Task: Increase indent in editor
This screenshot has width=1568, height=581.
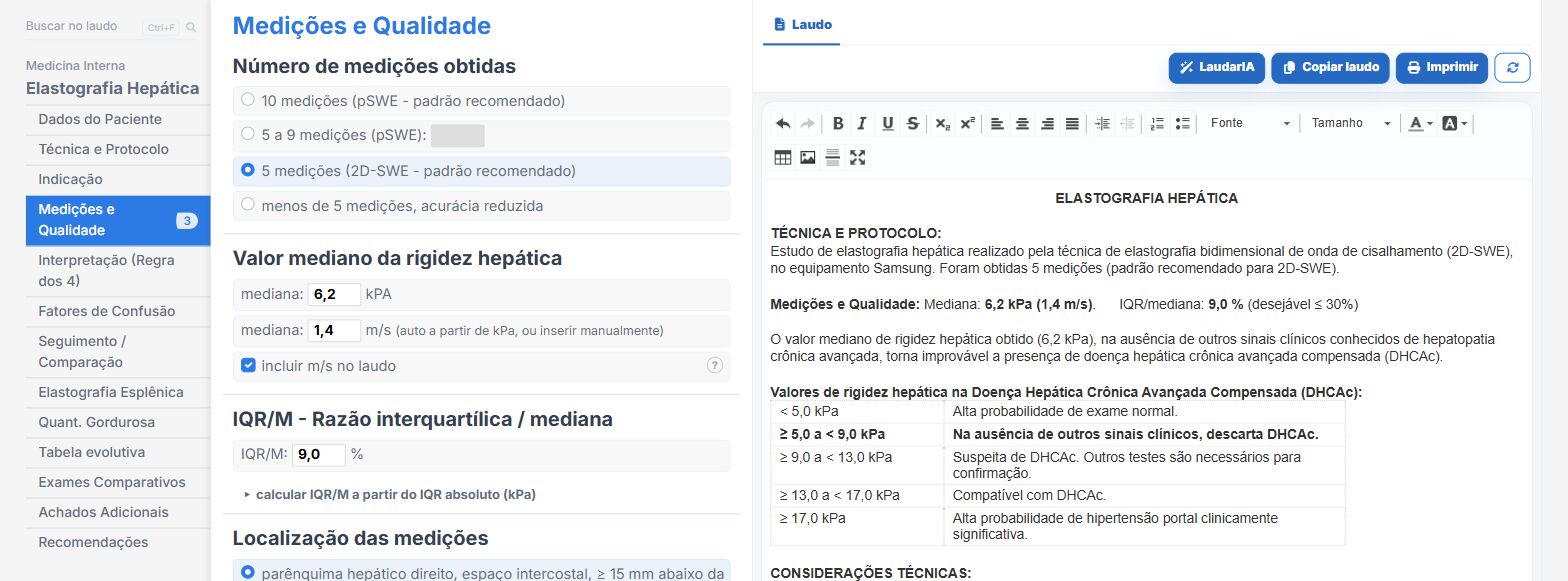Action: point(1102,123)
